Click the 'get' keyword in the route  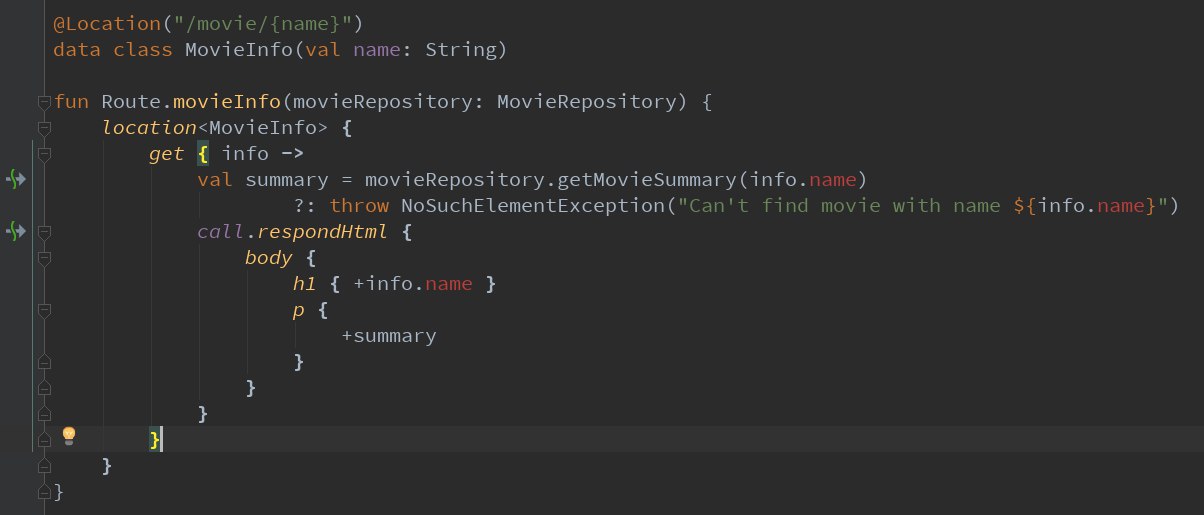coord(167,154)
